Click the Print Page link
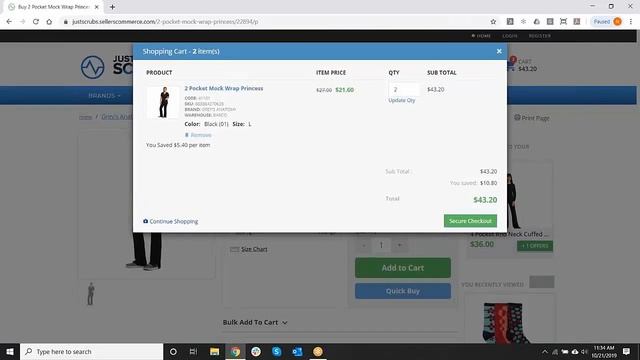 click(532, 118)
